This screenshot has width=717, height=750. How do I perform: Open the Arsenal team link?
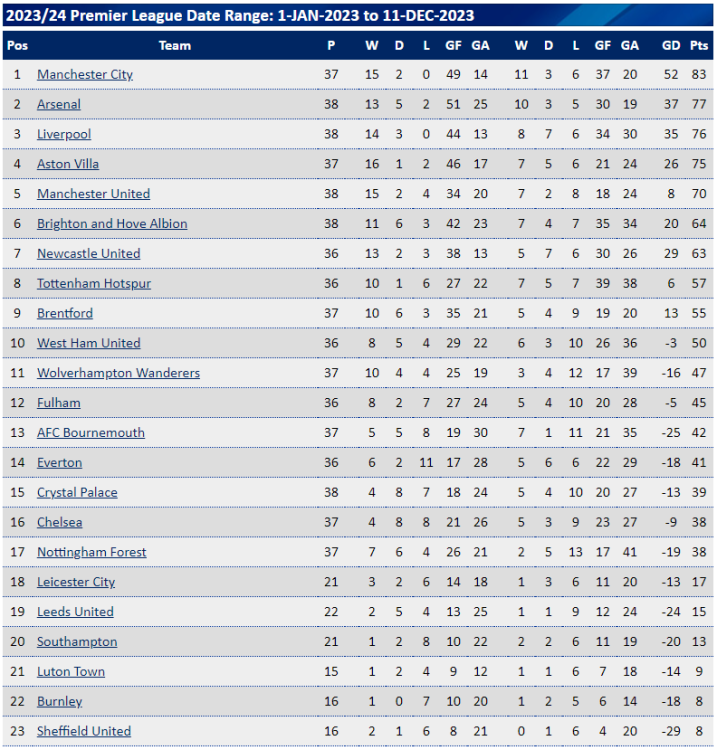click(59, 104)
